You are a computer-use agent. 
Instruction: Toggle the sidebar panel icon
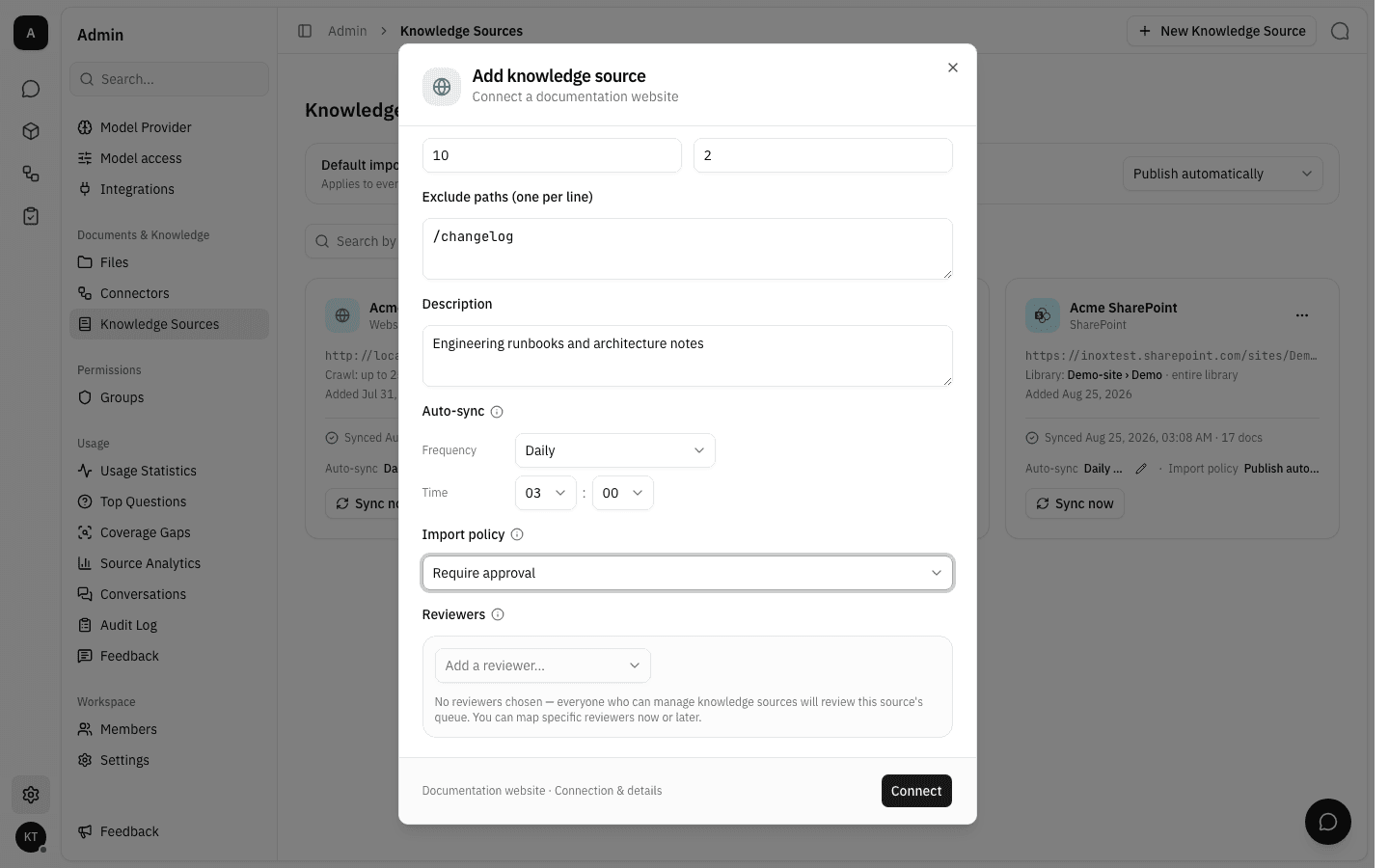pyautogui.click(x=305, y=31)
